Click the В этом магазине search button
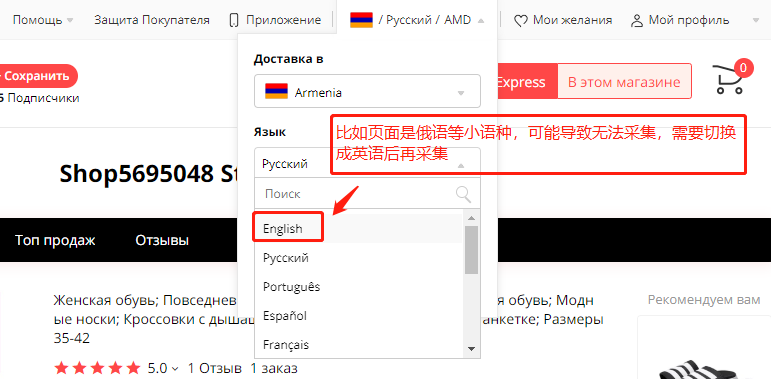771x379 pixels. click(624, 81)
